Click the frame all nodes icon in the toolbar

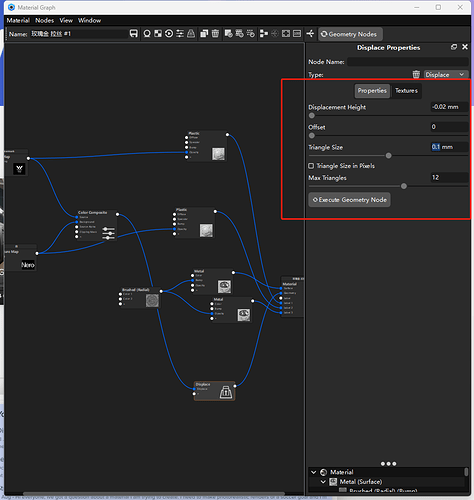[x=286, y=34]
